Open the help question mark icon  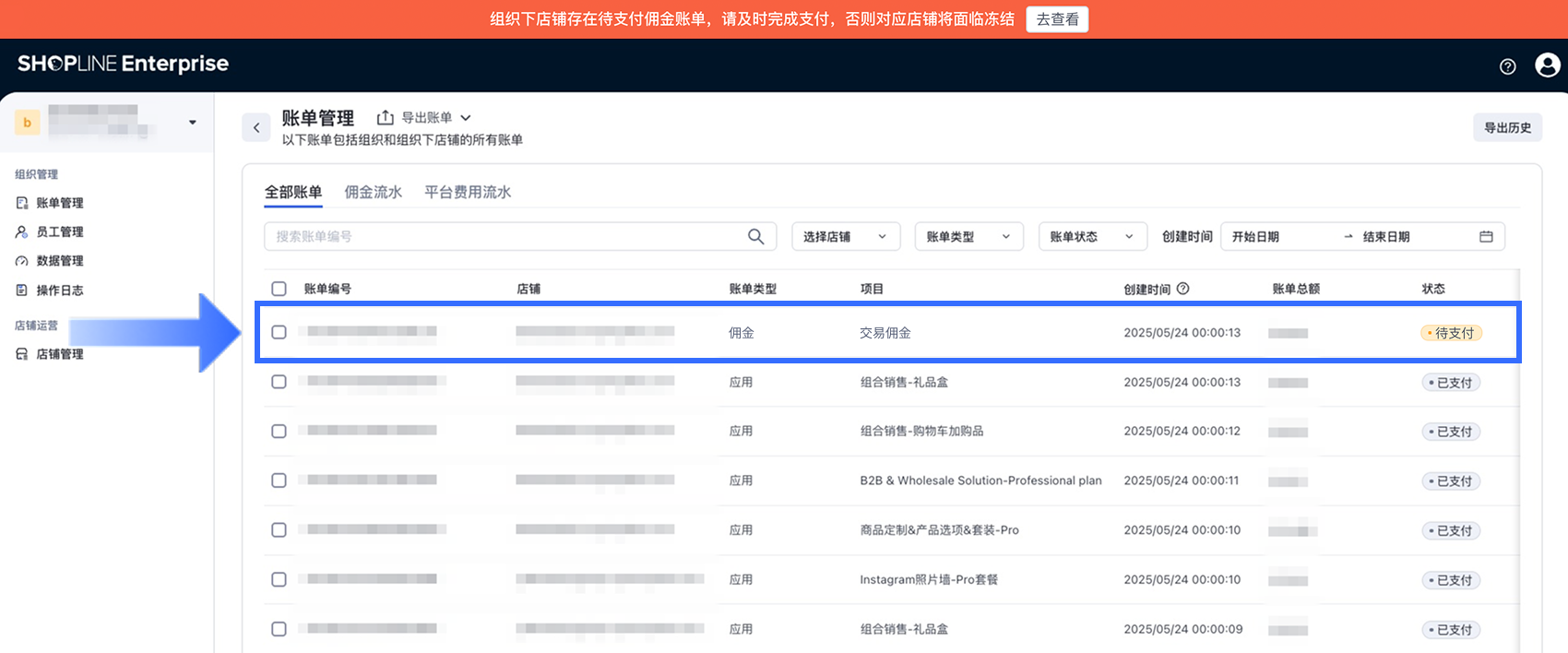click(1507, 66)
